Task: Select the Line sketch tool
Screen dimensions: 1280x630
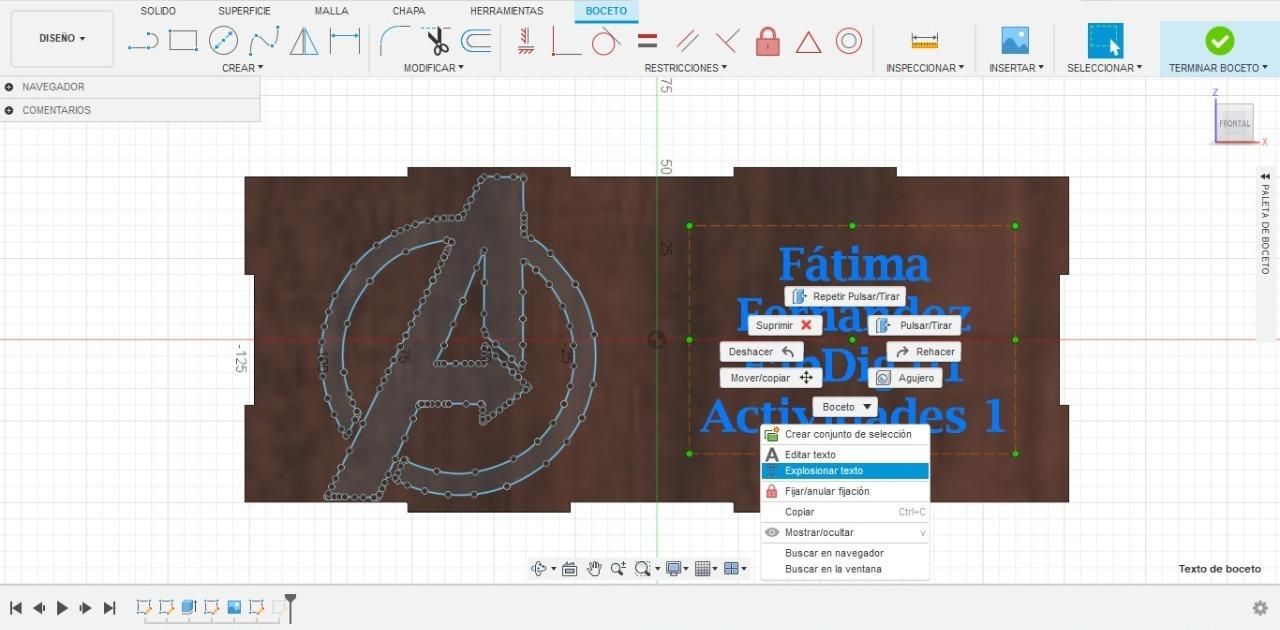Action: coord(143,41)
